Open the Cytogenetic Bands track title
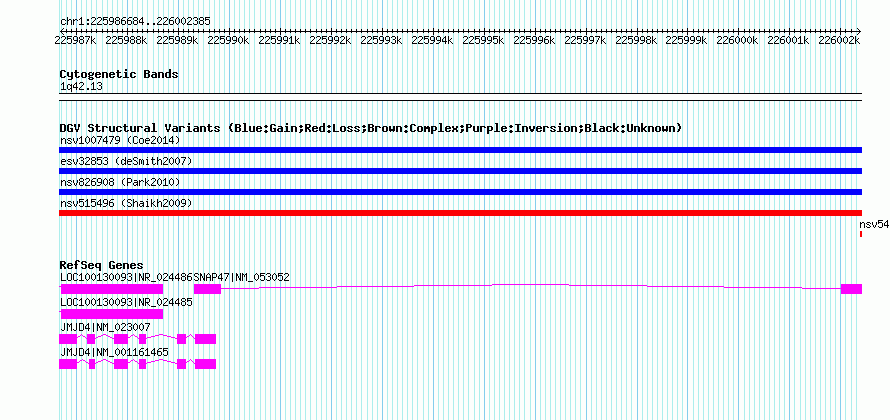 pos(119,74)
